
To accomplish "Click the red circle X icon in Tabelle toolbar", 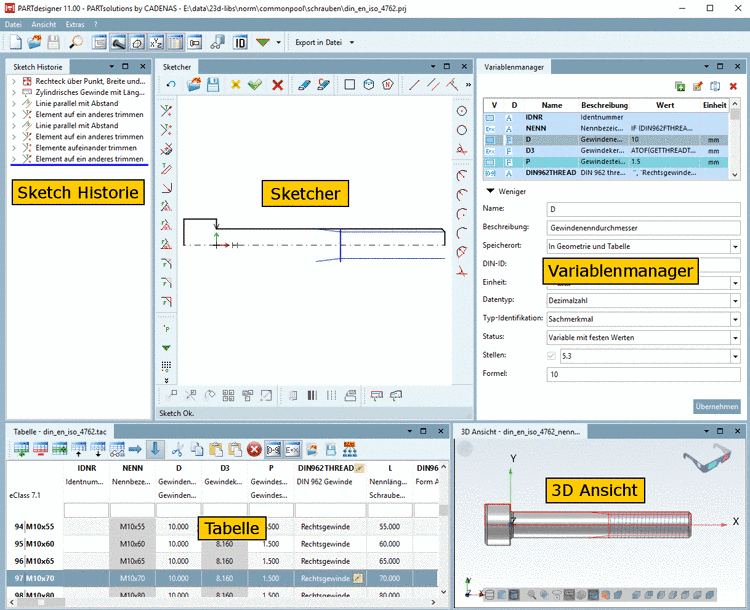I will click(254, 449).
